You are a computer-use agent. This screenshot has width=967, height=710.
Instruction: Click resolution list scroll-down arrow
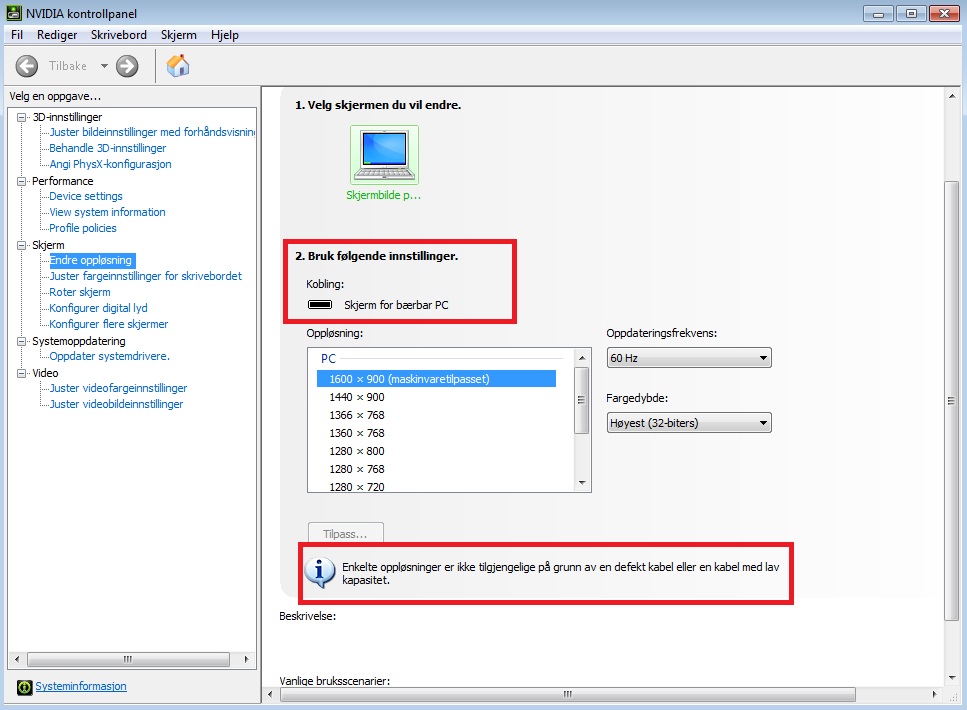point(582,483)
